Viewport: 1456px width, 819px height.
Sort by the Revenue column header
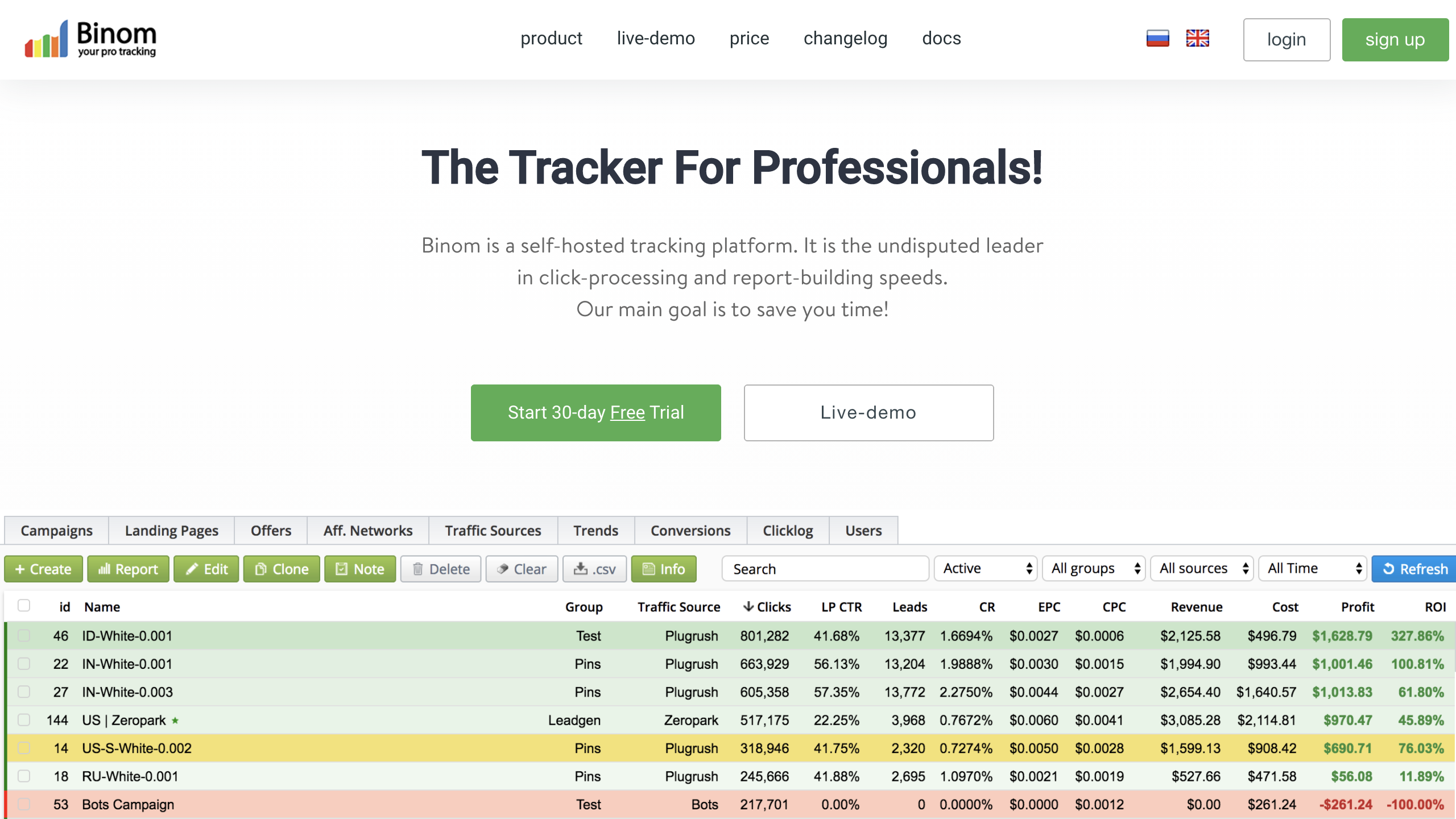[x=1197, y=607]
